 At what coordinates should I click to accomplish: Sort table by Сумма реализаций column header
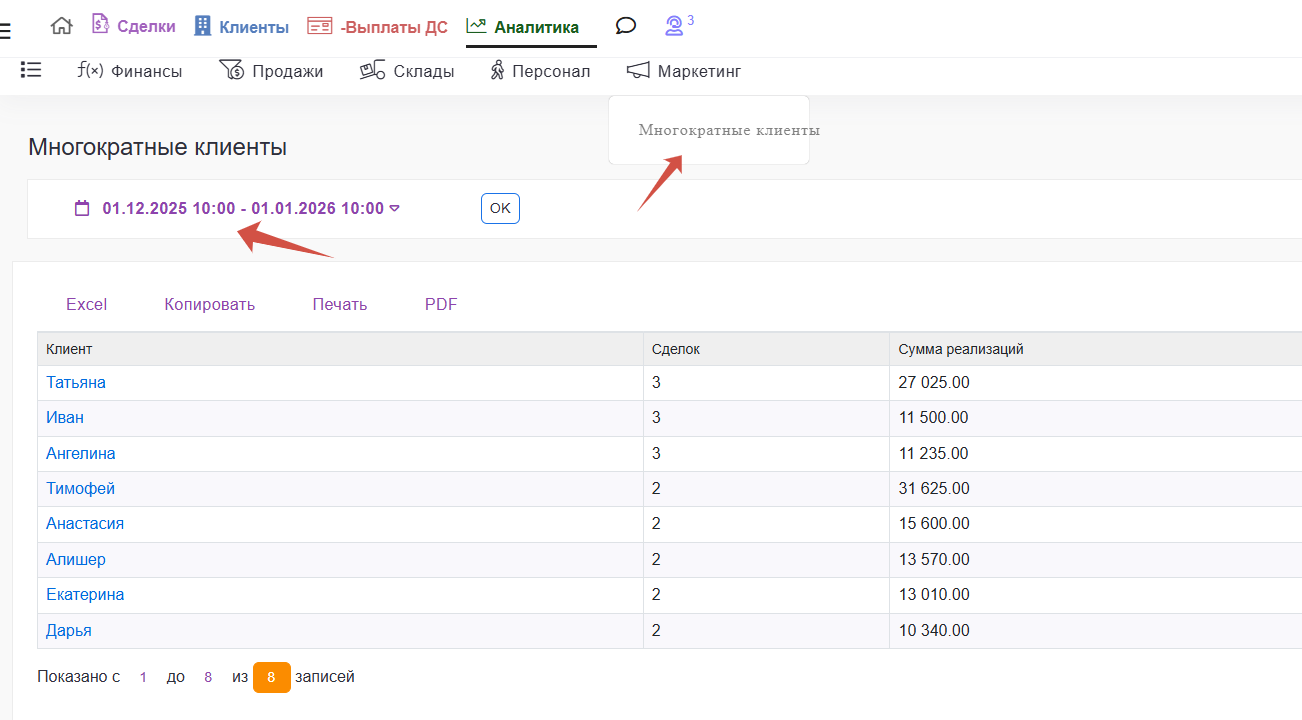point(960,349)
